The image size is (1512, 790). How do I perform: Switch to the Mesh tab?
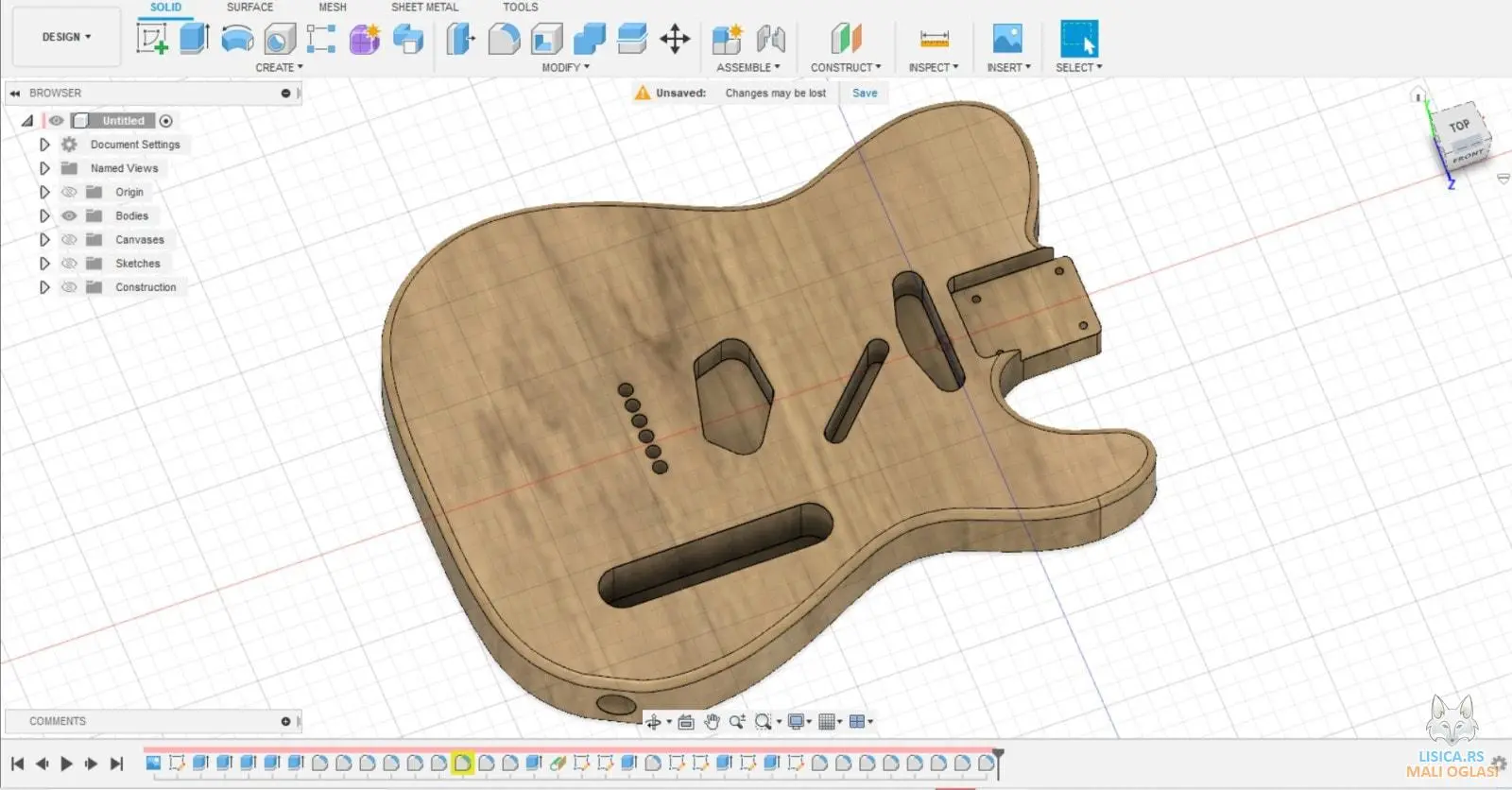click(333, 7)
